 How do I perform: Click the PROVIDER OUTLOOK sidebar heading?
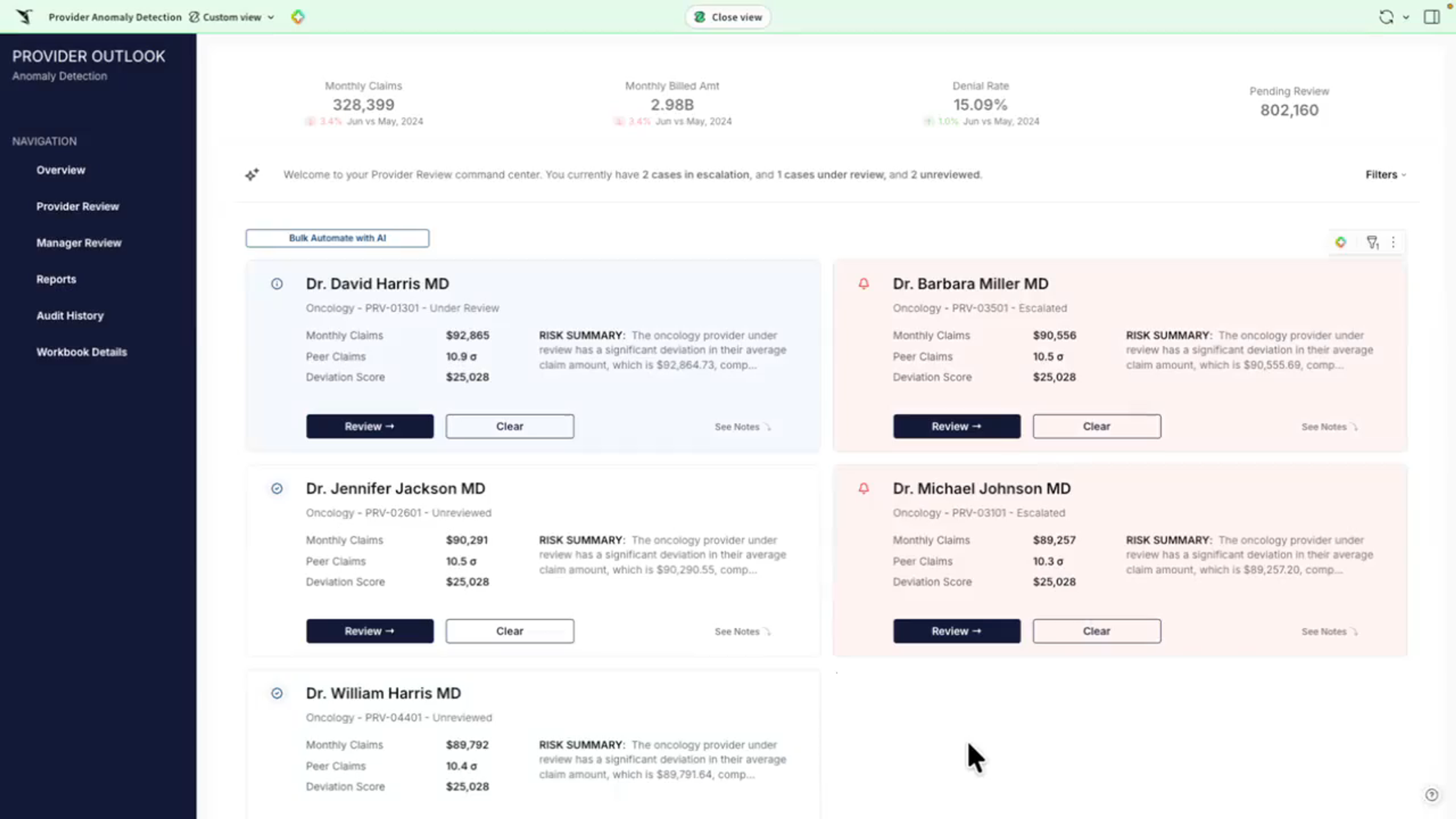pos(89,56)
